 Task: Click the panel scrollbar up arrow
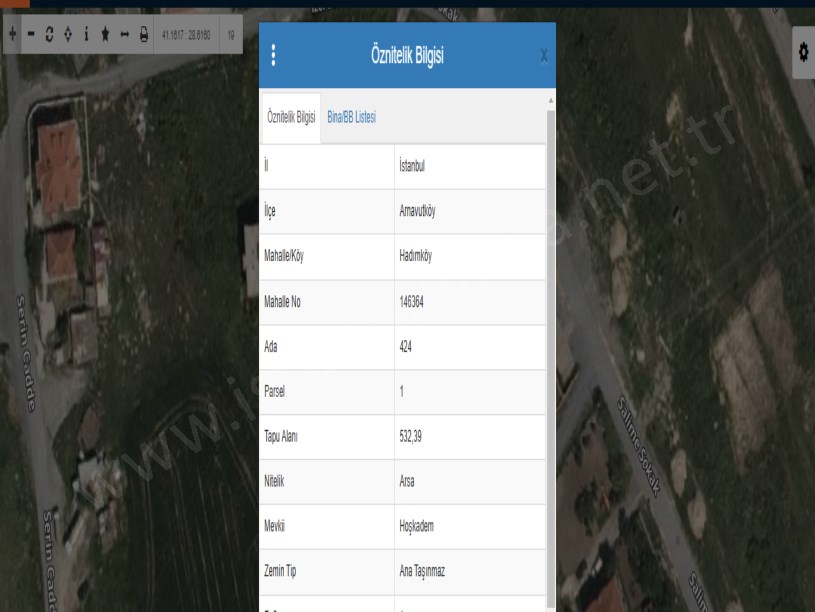click(x=550, y=101)
